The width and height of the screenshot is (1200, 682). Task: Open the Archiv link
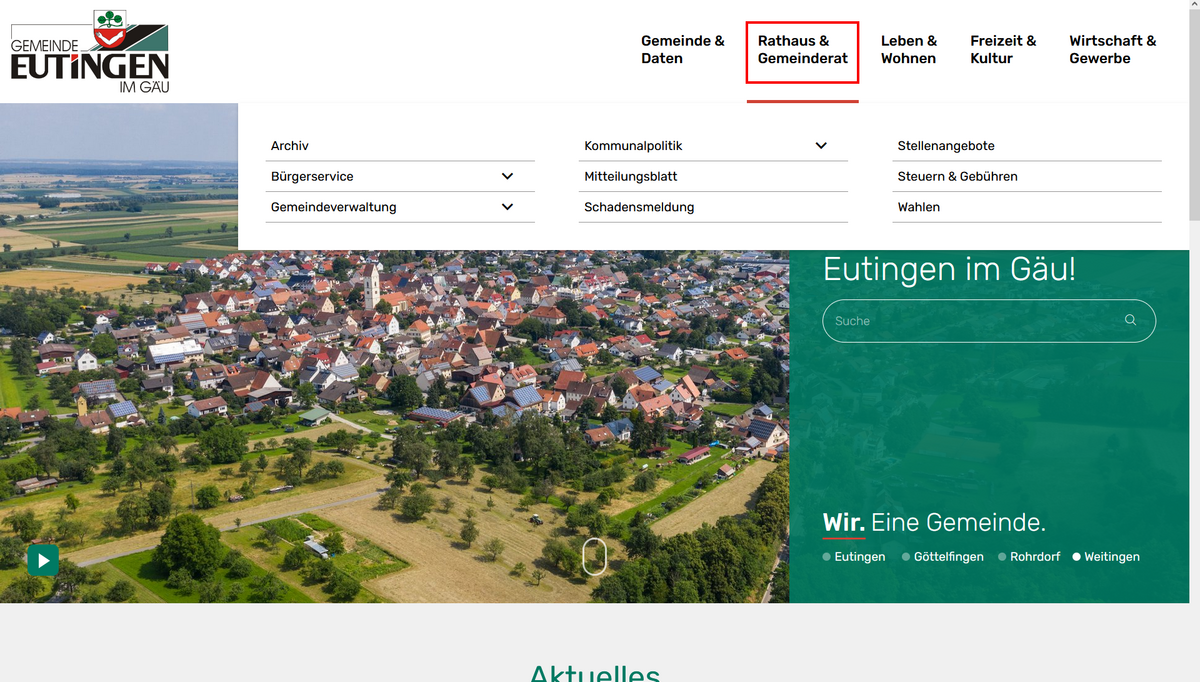pos(290,146)
